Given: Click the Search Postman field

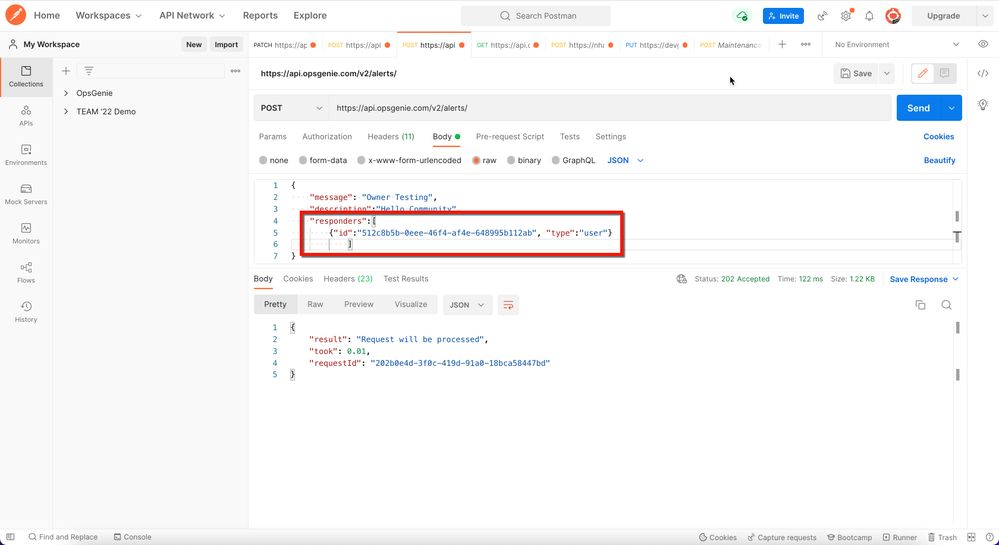Looking at the screenshot, I should (536, 16).
